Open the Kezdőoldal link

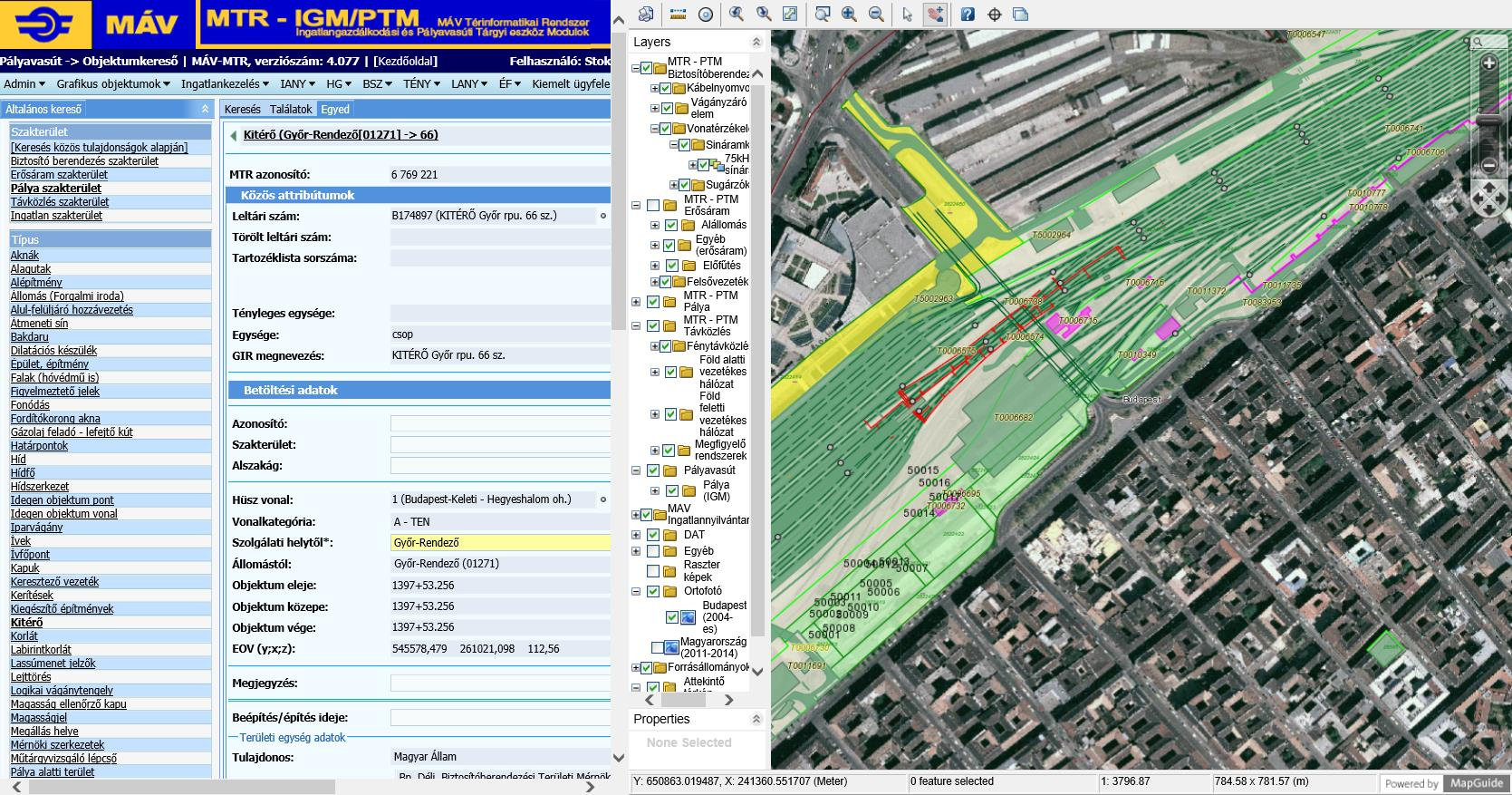pos(405,62)
